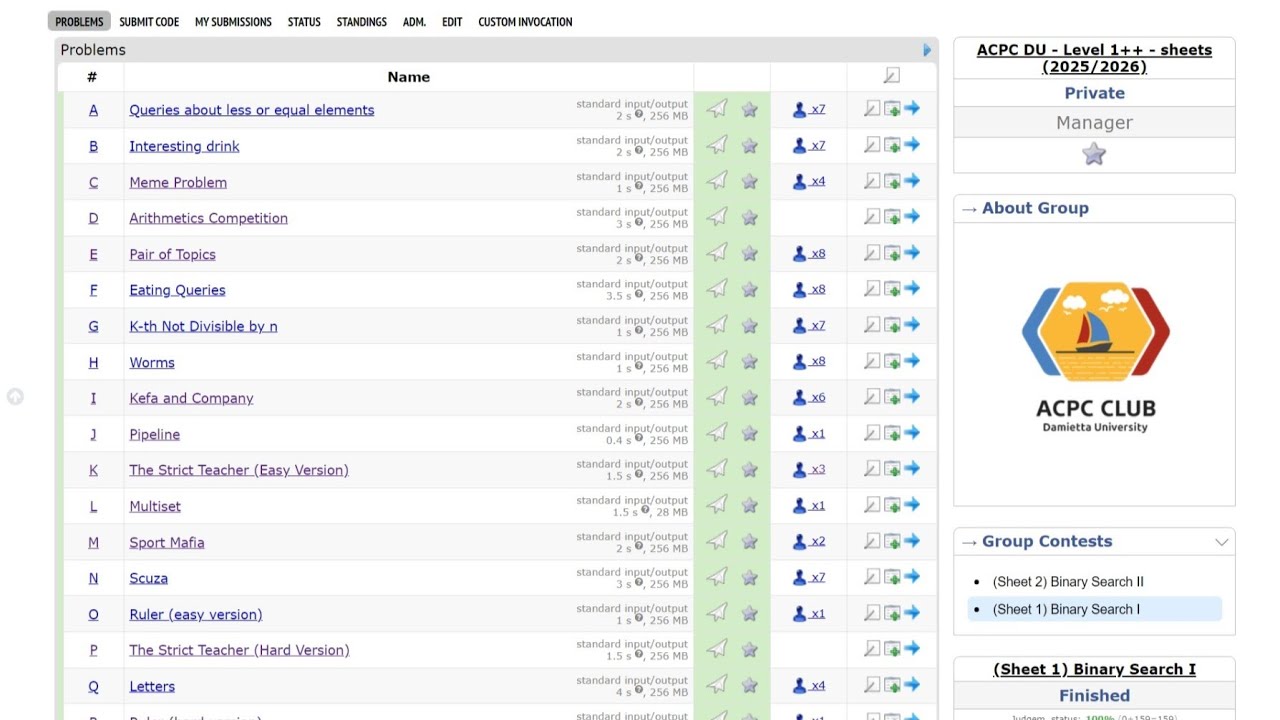Open the Standings tab
The width and height of the screenshot is (1280, 720).
coord(362,22)
